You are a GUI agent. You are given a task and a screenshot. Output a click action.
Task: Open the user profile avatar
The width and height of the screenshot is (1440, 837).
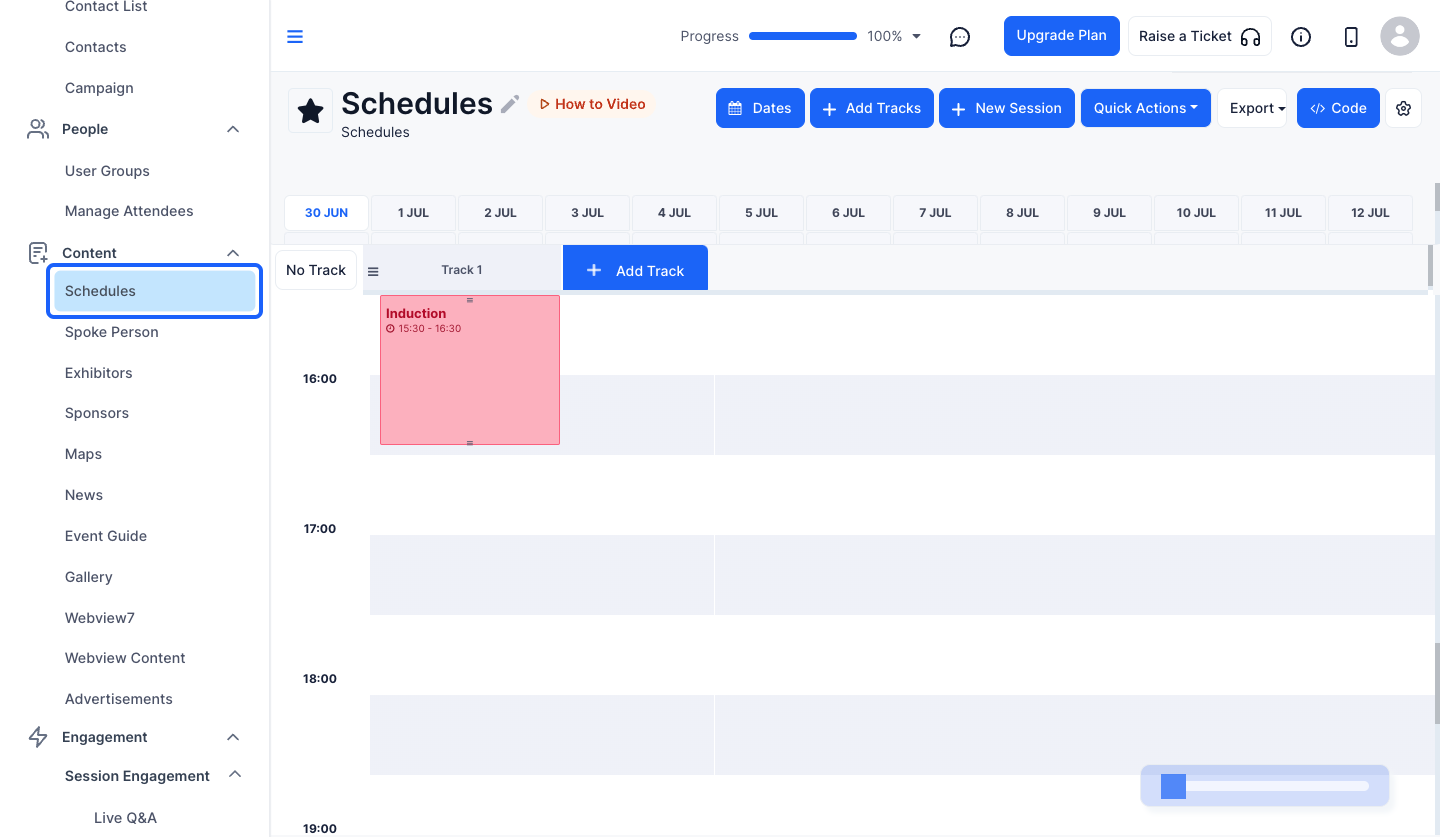[1400, 36]
